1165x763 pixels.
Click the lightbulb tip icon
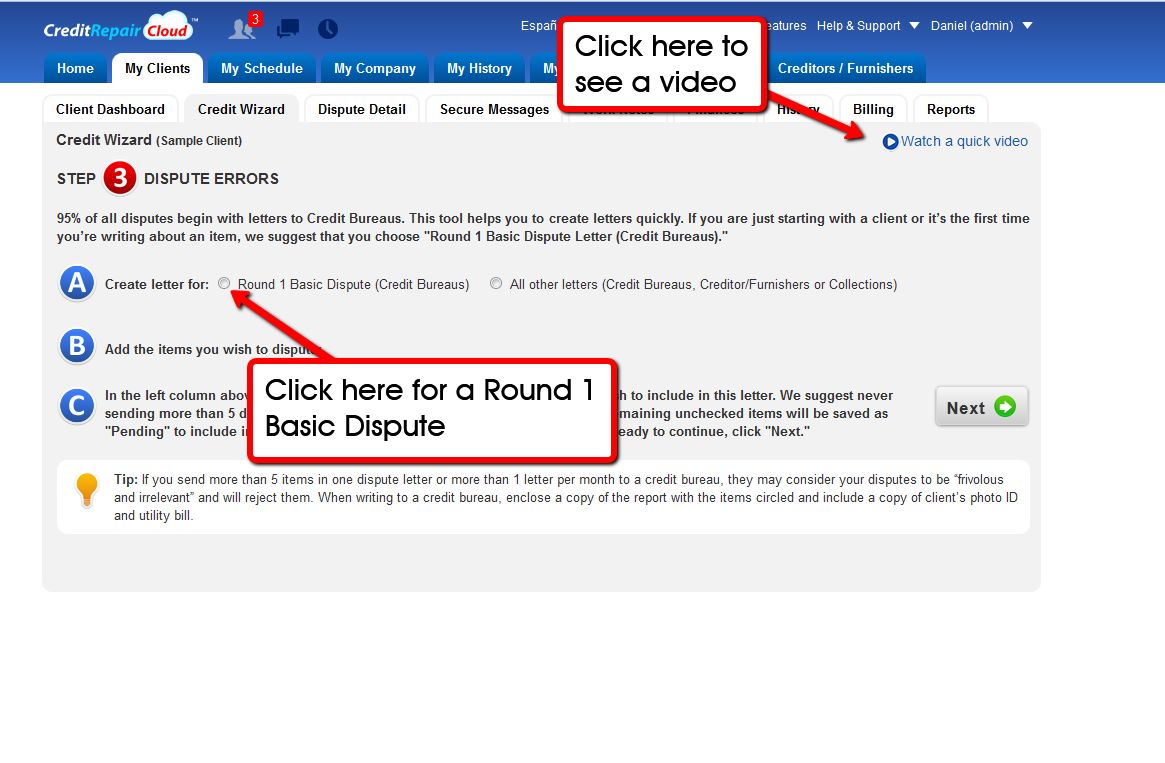[x=87, y=490]
